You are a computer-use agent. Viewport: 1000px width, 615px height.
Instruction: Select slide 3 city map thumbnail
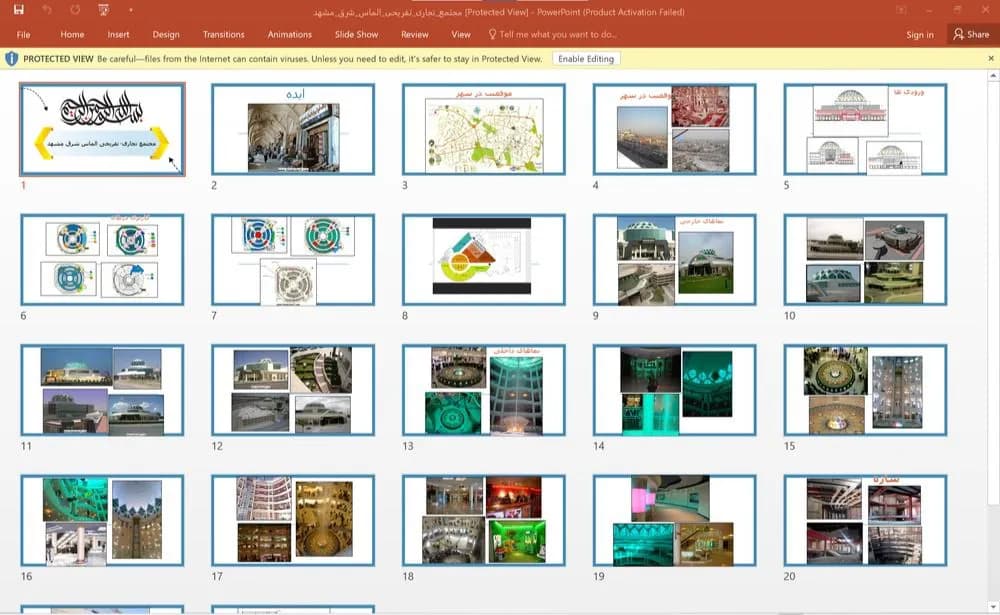(x=483, y=129)
